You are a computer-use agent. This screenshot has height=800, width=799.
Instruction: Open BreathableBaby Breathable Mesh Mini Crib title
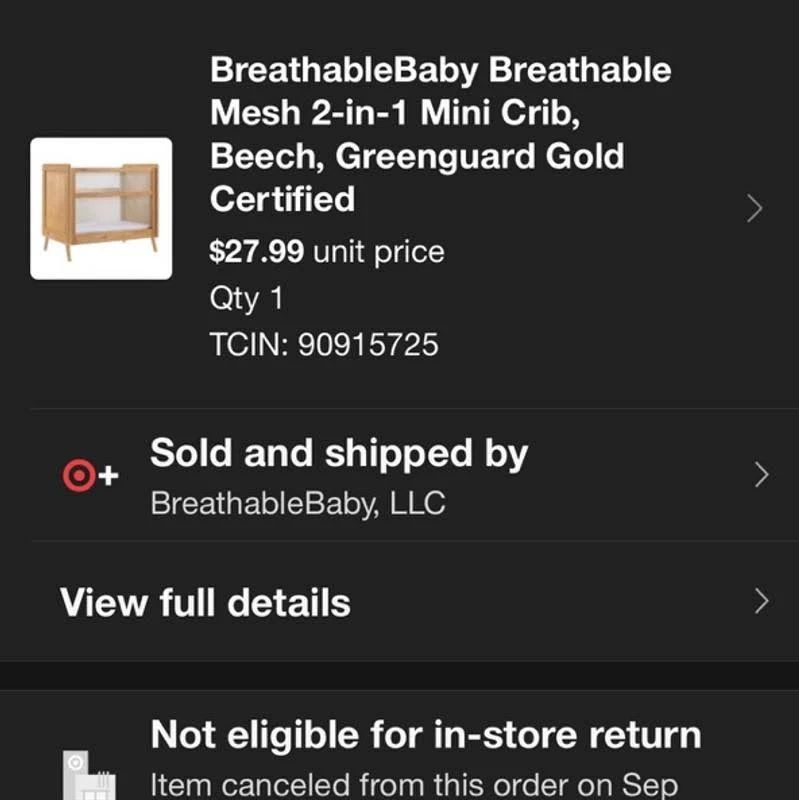tap(440, 134)
